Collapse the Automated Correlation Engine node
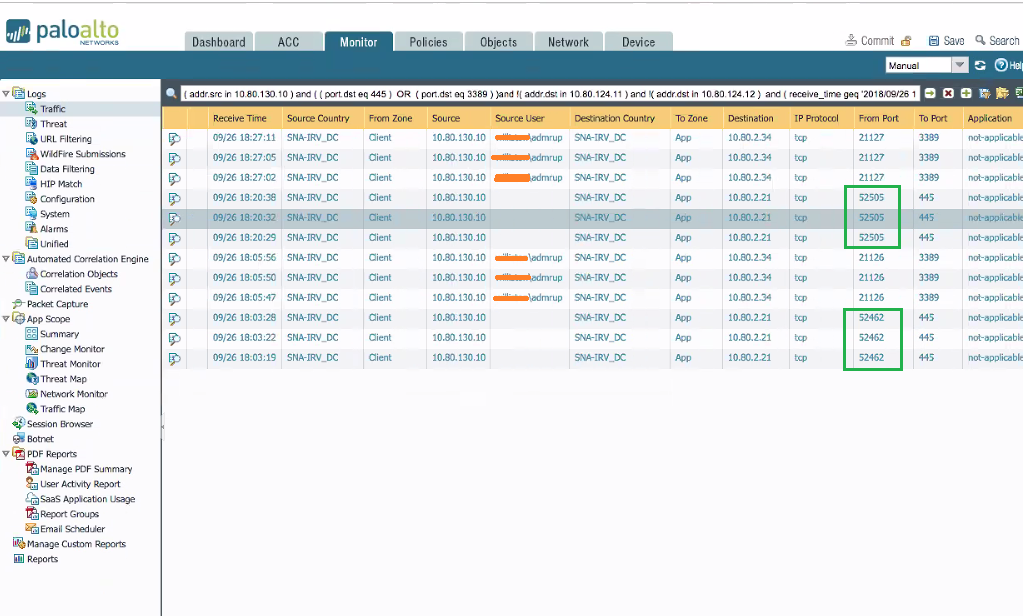 click(6, 259)
